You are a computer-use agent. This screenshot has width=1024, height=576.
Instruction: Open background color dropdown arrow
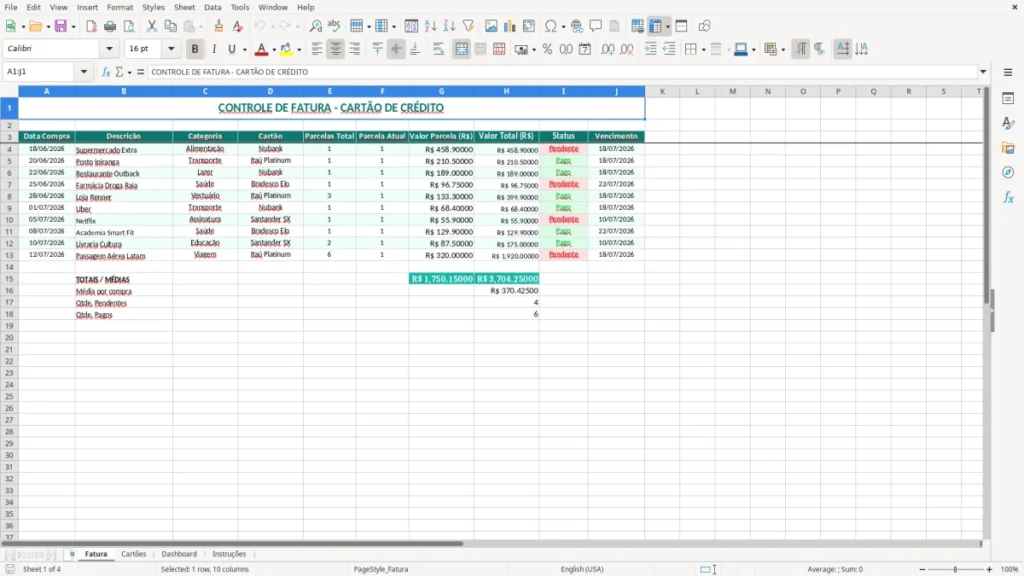pos(299,49)
